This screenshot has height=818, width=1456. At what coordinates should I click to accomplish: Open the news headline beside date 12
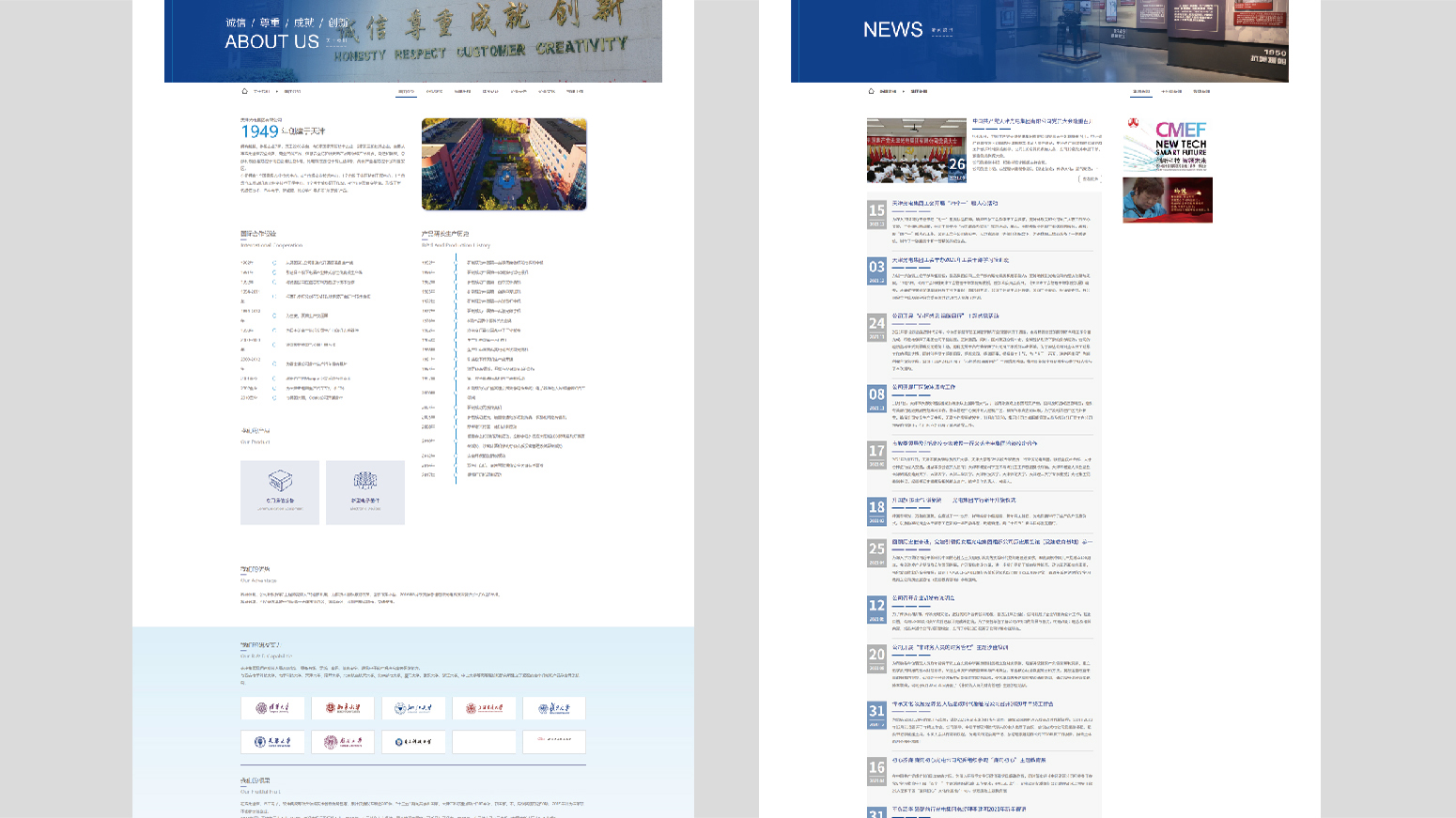pos(923,598)
